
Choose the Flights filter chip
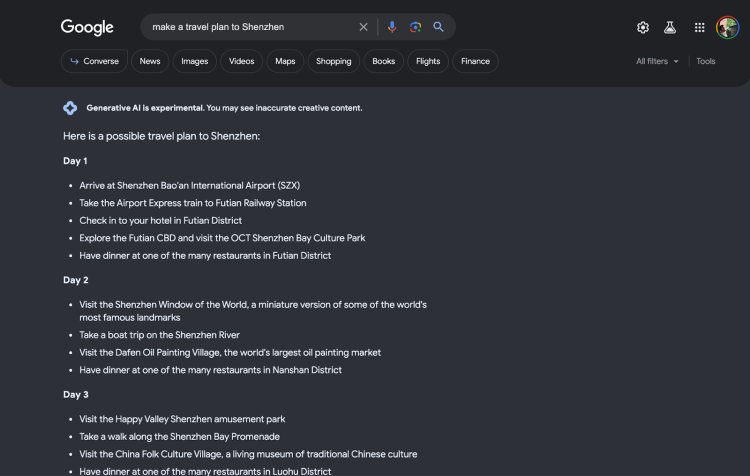(x=428, y=61)
